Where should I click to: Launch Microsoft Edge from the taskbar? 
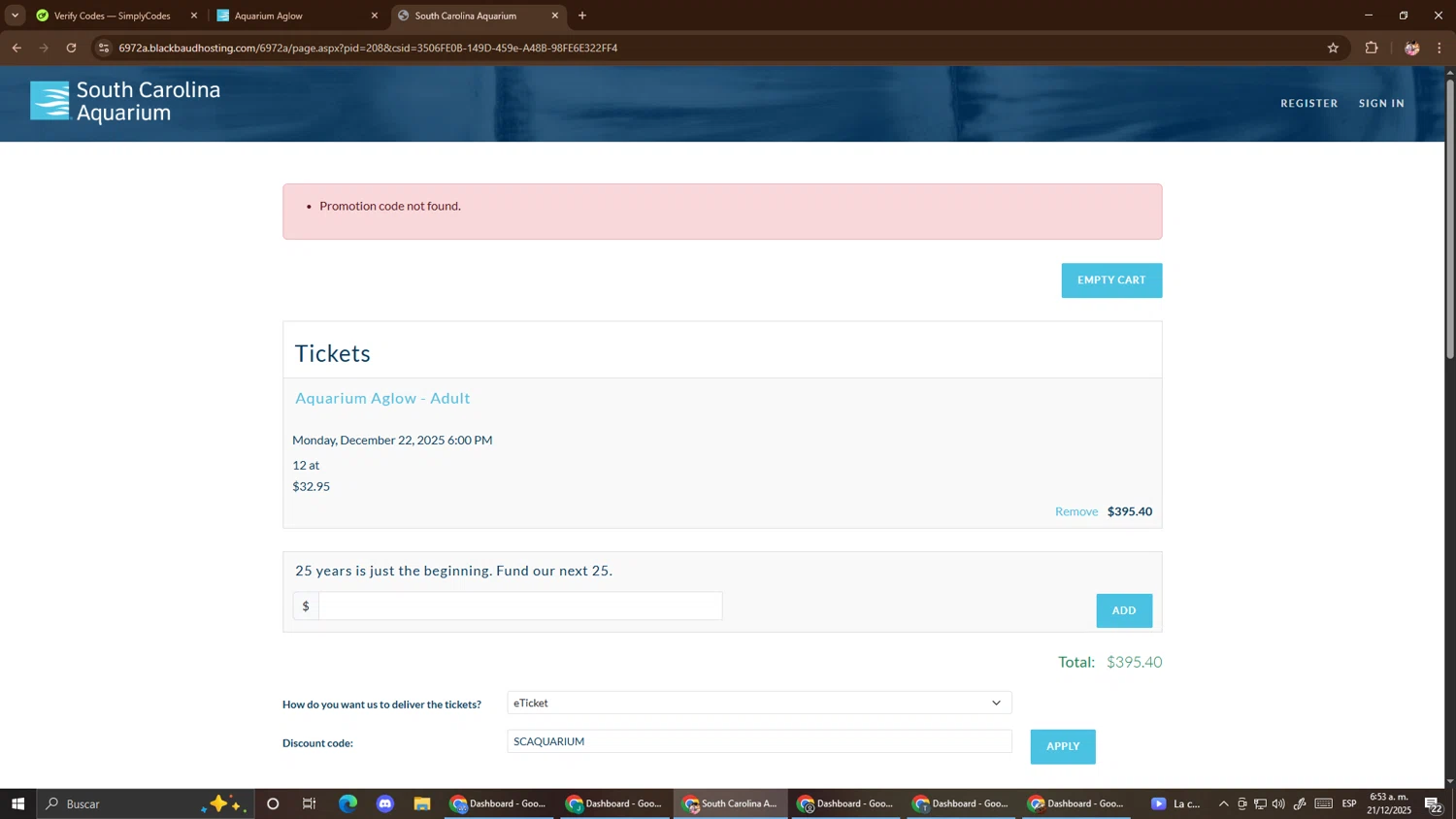point(347,803)
